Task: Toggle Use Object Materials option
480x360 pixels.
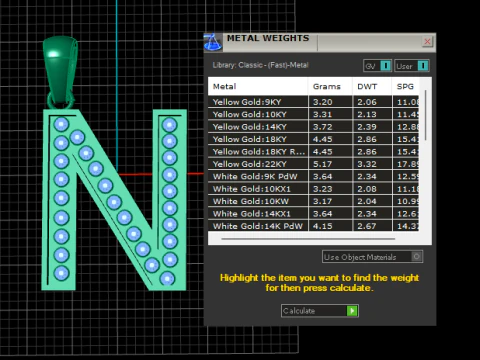Action: point(373,257)
